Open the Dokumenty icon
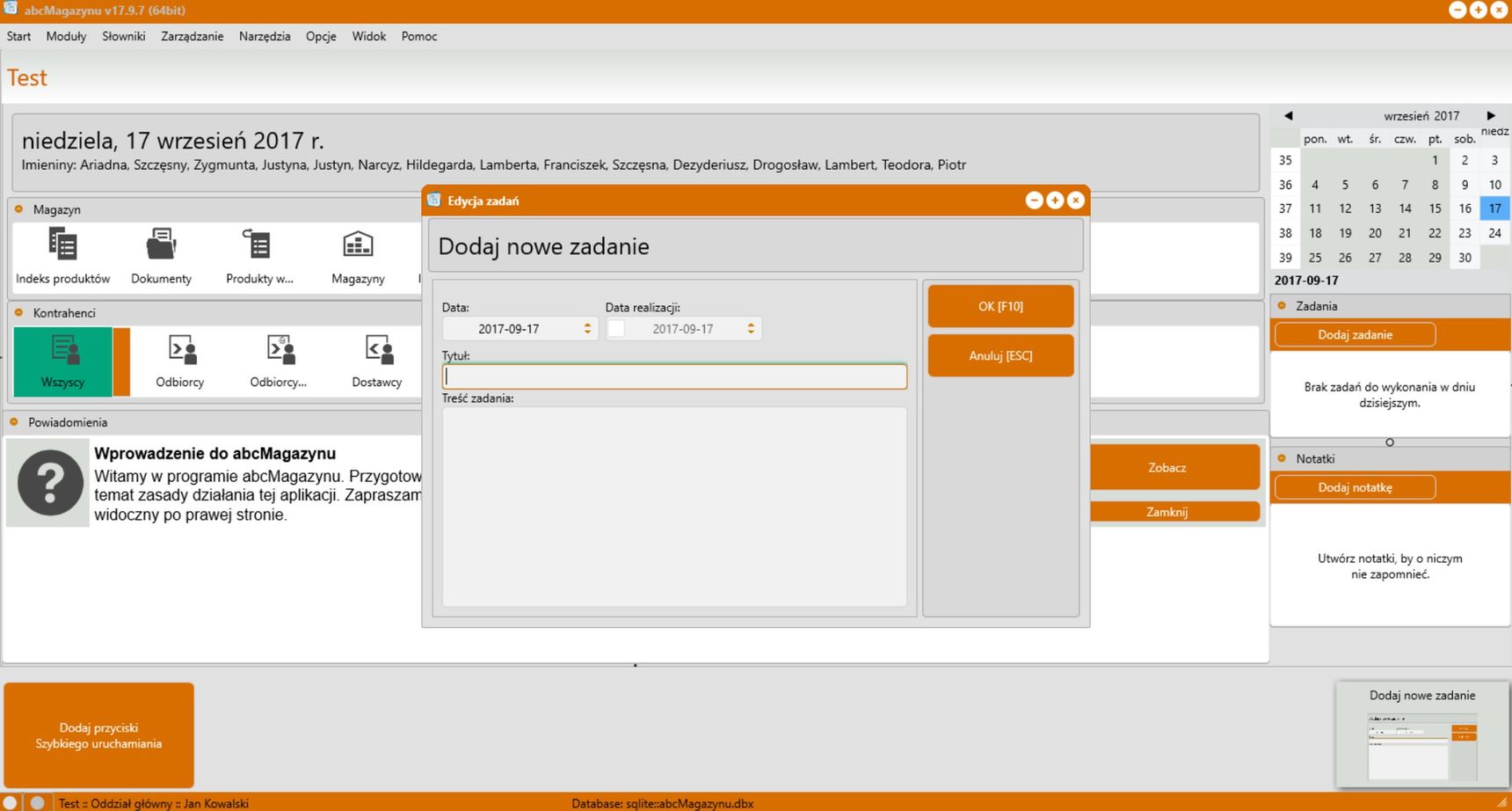Image resolution: width=1512 pixels, height=811 pixels. [161, 255]
